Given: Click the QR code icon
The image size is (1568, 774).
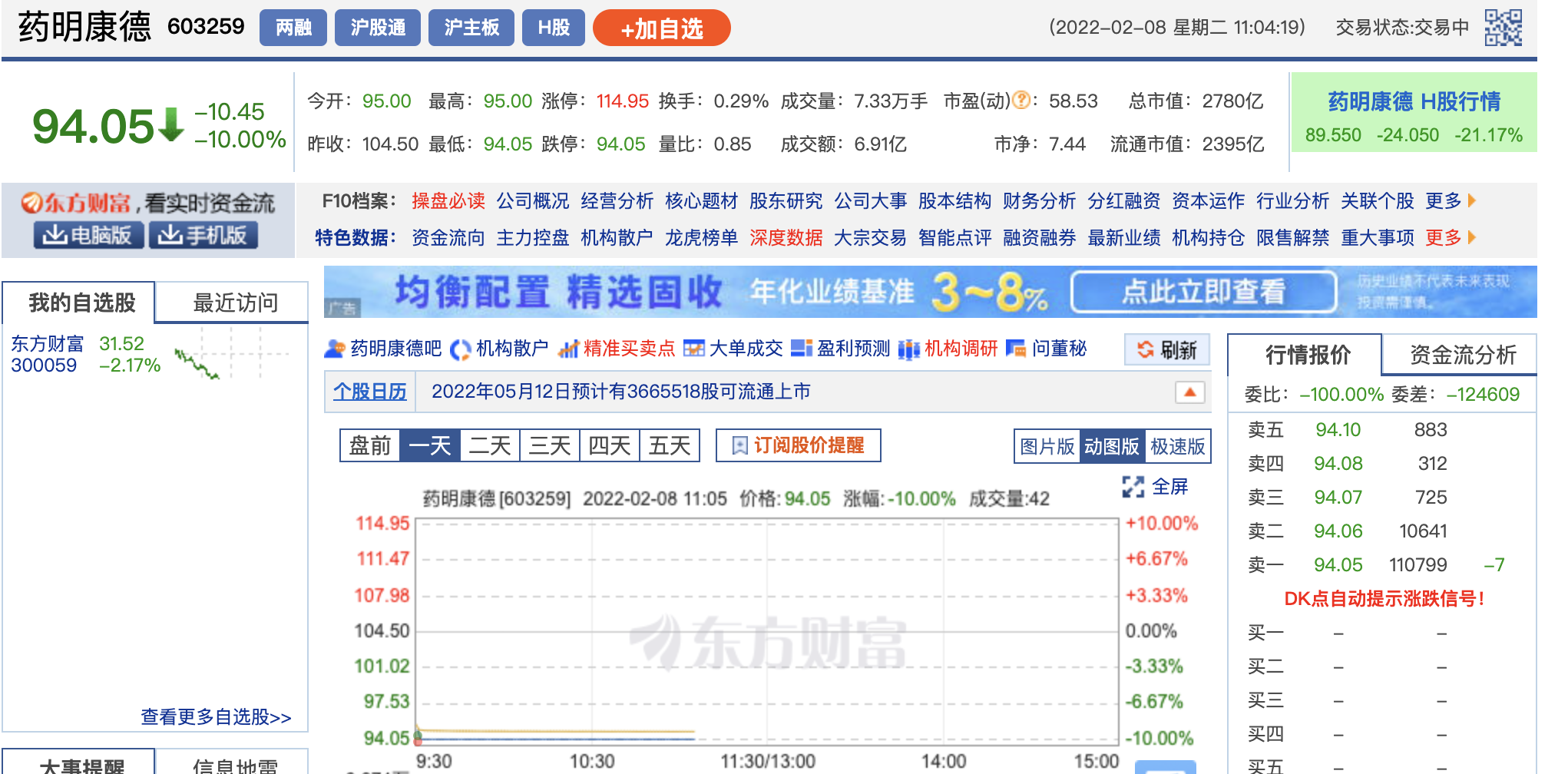Looking at the screenshot, I should (x=1503, y=28).
